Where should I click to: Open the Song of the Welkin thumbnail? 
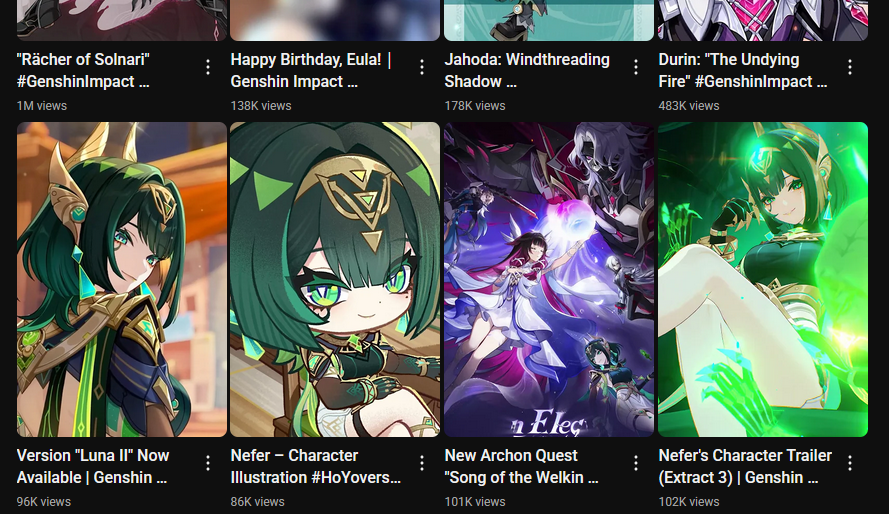click(x=549, y=279)
